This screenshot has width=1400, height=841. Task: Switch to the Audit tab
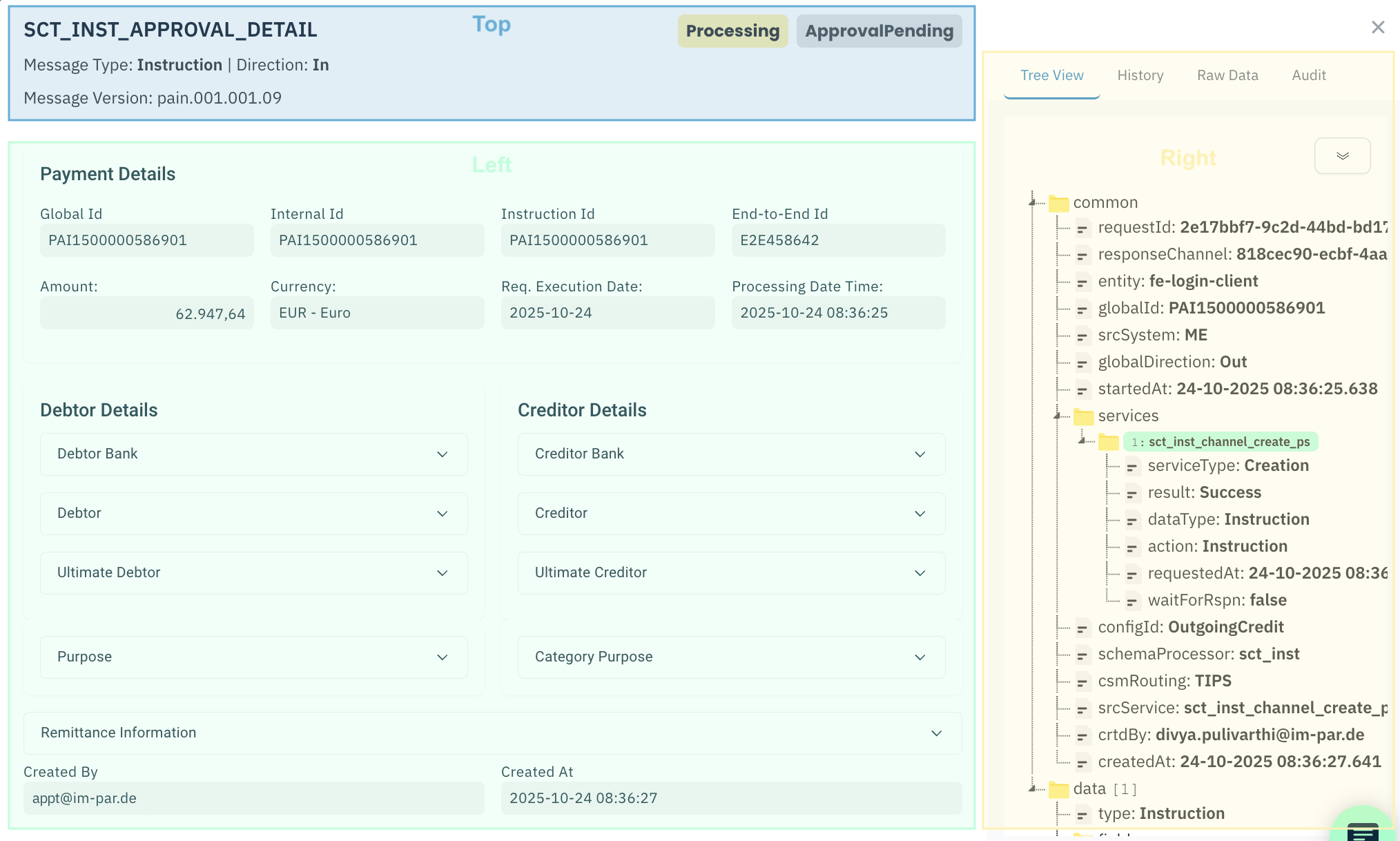pos(1309,75)
